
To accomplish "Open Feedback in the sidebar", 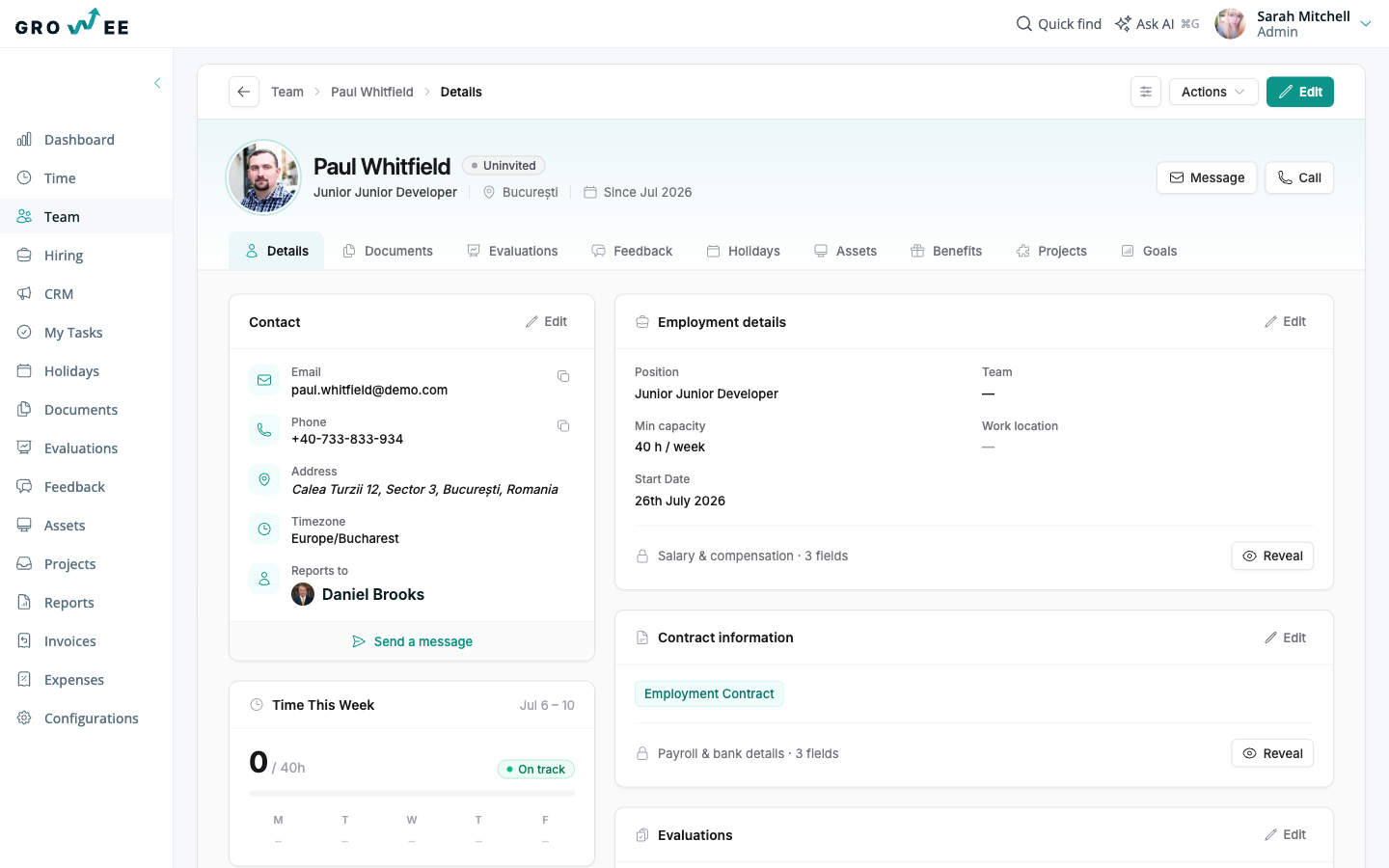I will tap(86, 487).
